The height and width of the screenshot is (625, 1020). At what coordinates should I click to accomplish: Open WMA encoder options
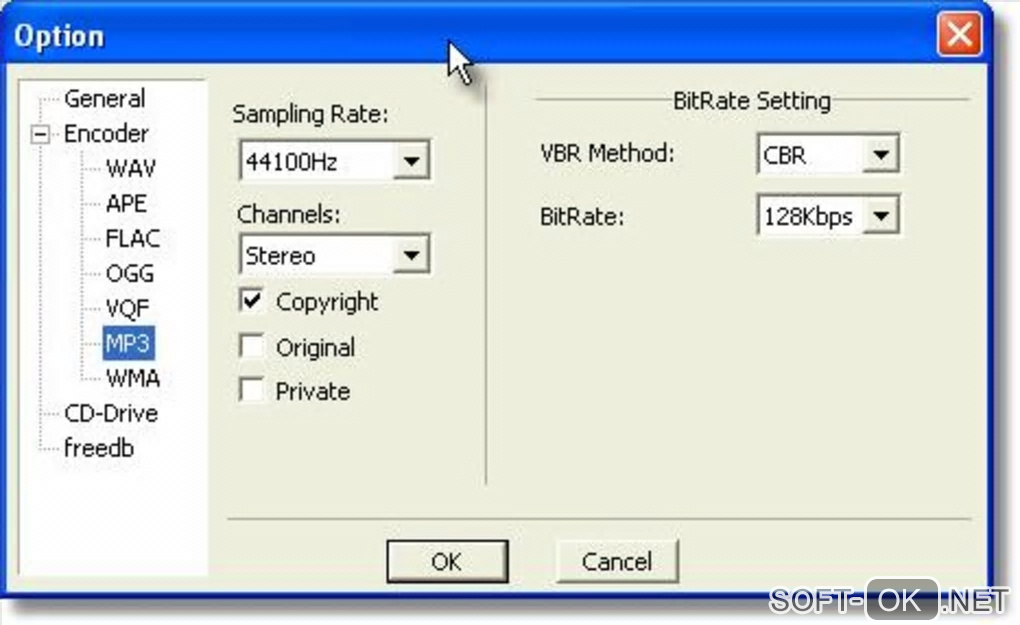[x=133, y=378]
